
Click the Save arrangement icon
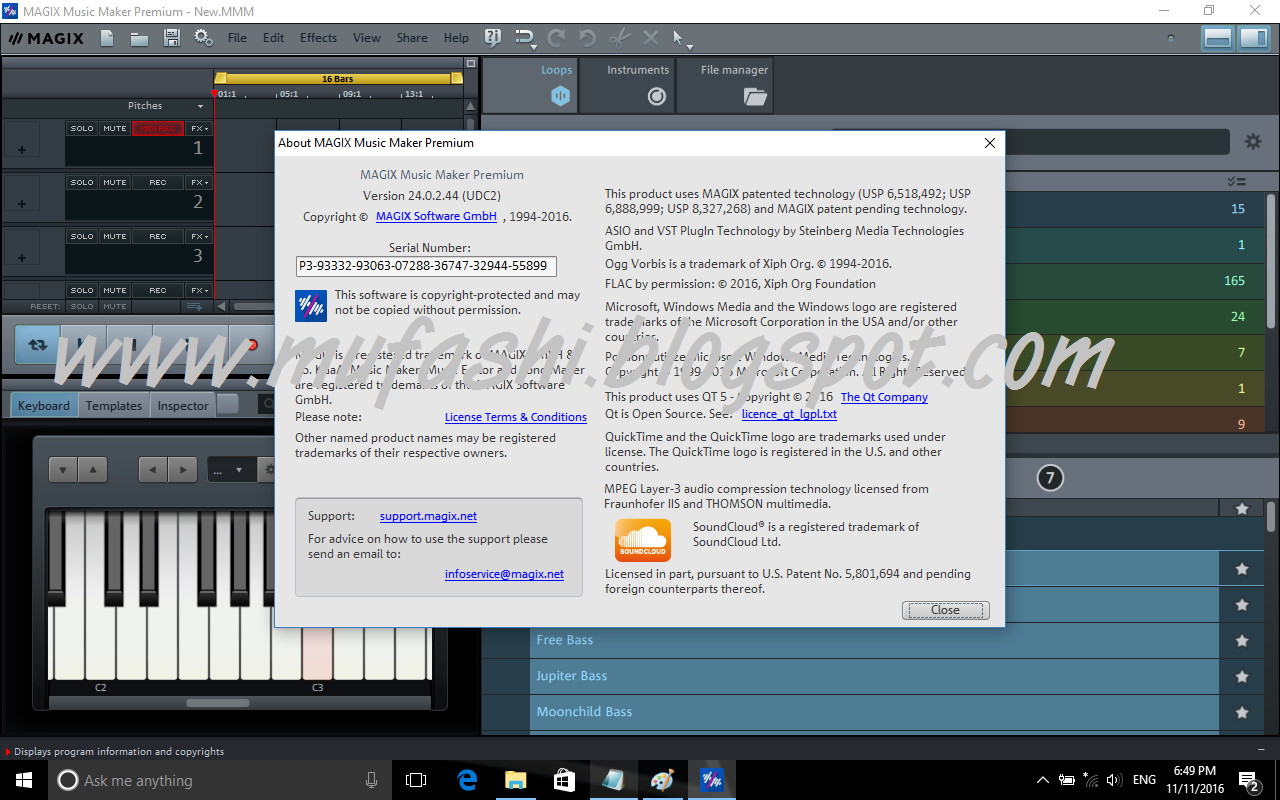171,37
